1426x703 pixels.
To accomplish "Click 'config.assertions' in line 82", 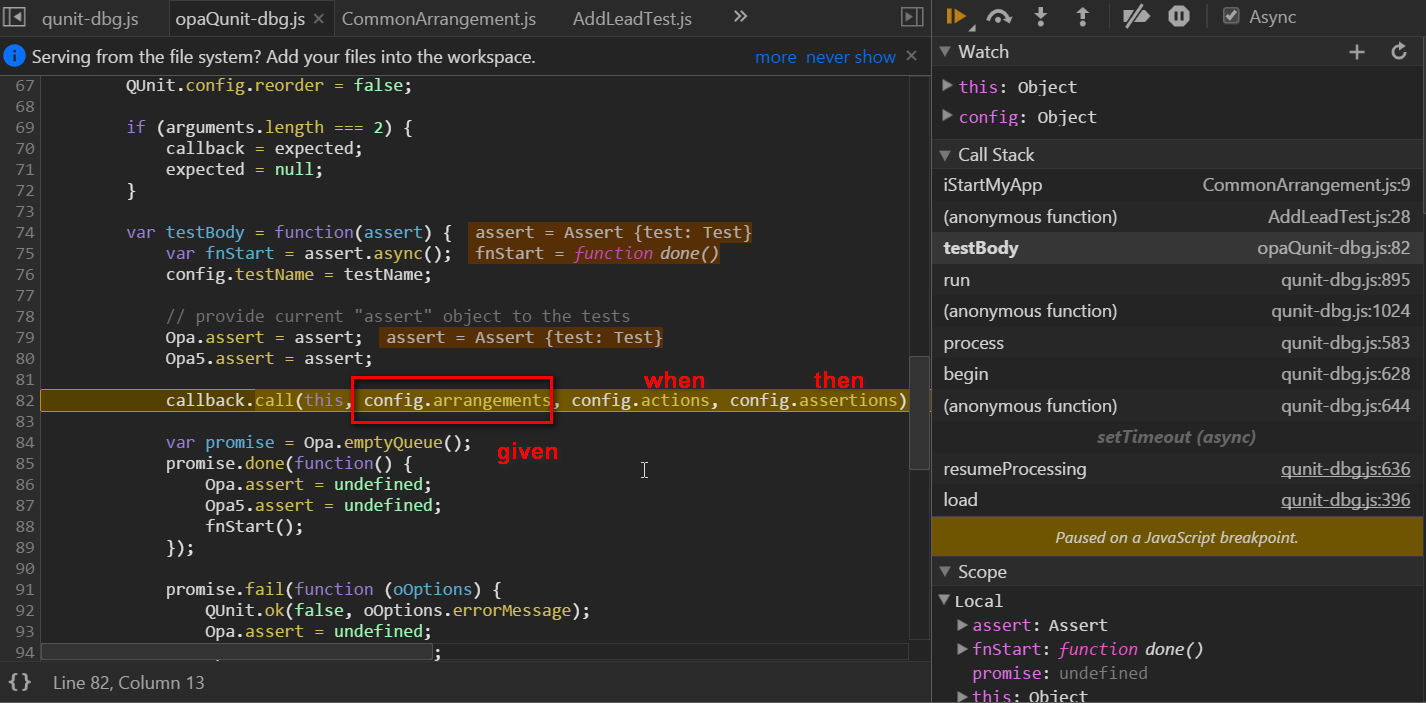I will pyautogui.click(x=813, y=400).
